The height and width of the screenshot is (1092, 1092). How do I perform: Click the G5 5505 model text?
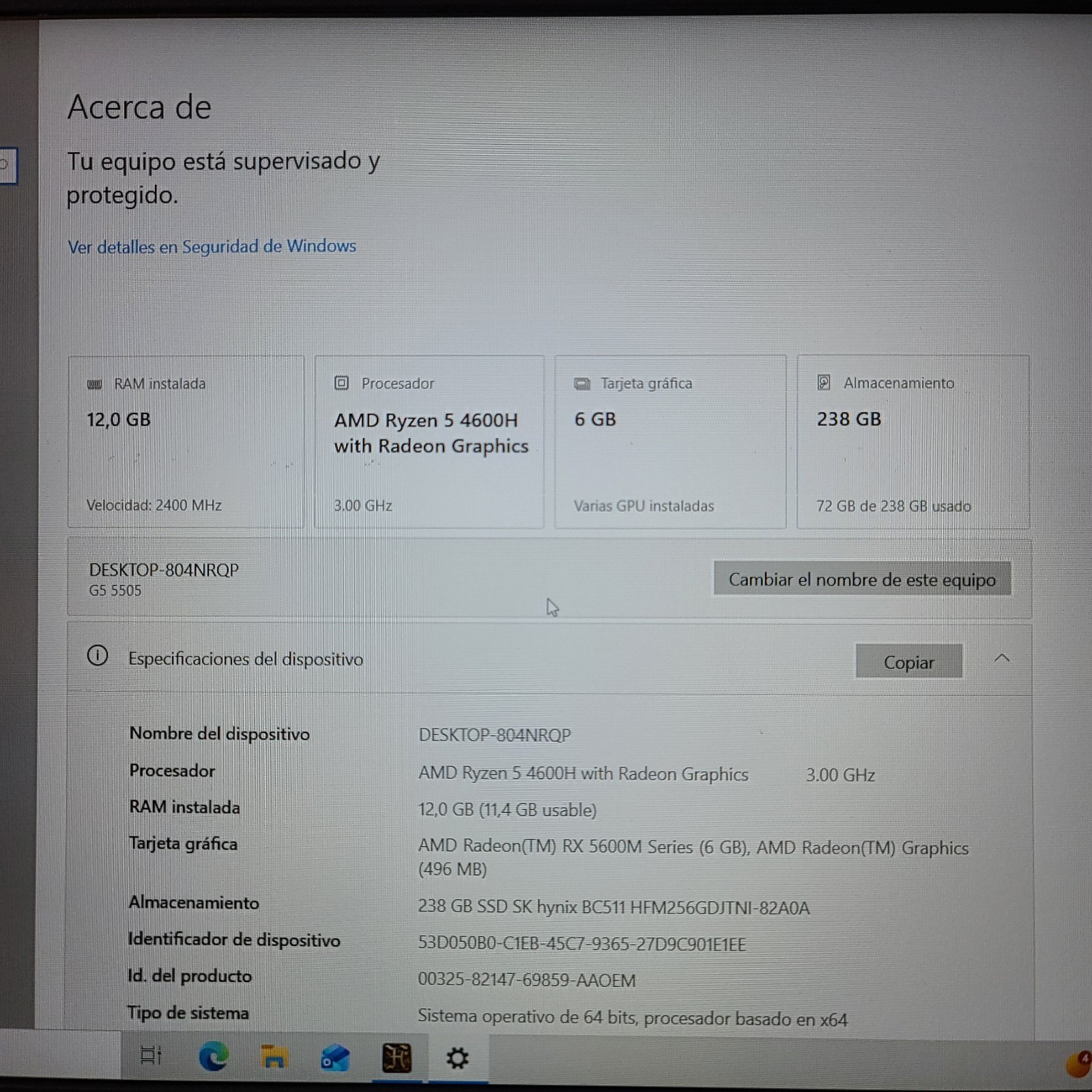(115, 590)
